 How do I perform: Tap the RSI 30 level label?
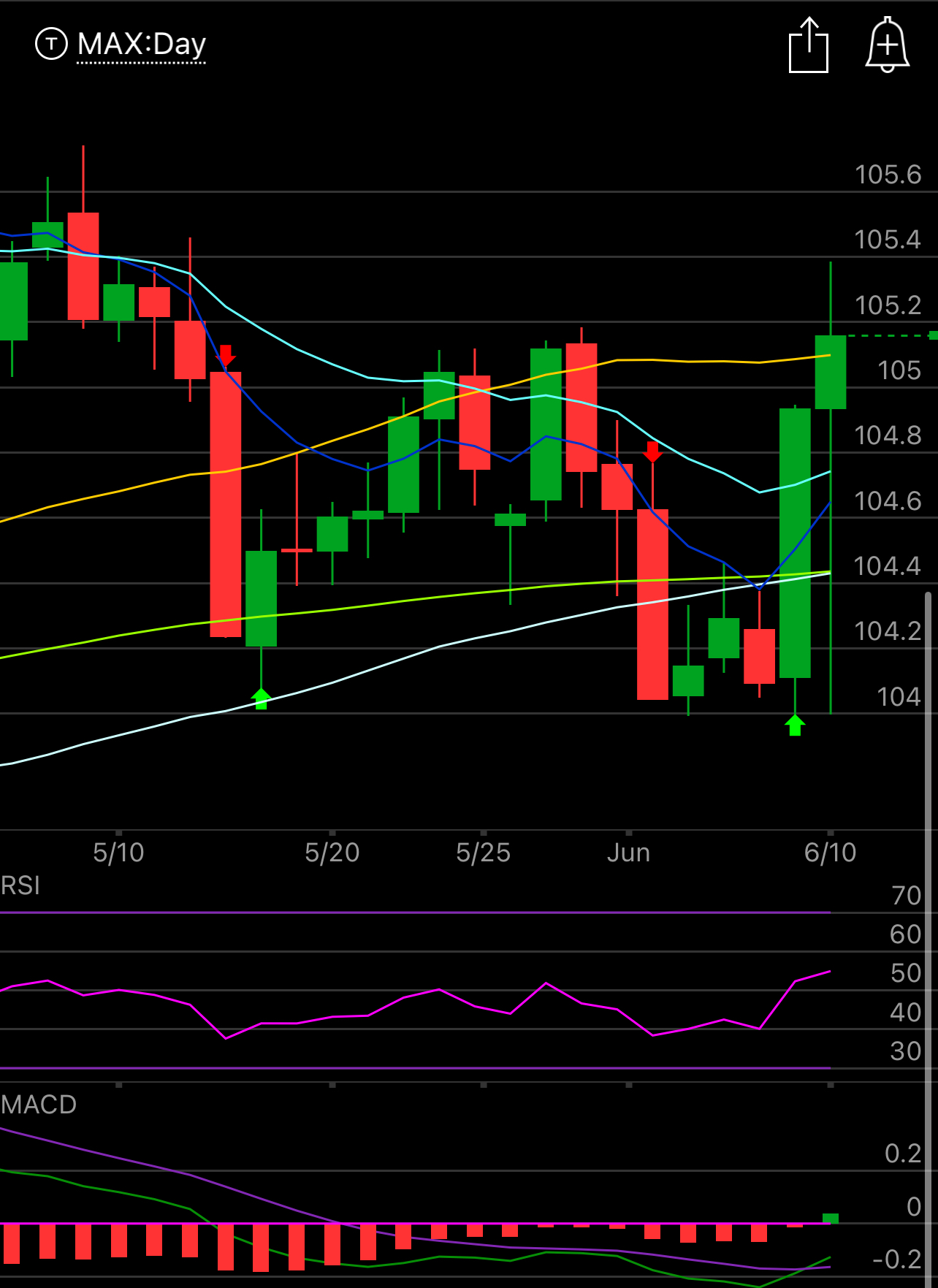[907, 1051]
